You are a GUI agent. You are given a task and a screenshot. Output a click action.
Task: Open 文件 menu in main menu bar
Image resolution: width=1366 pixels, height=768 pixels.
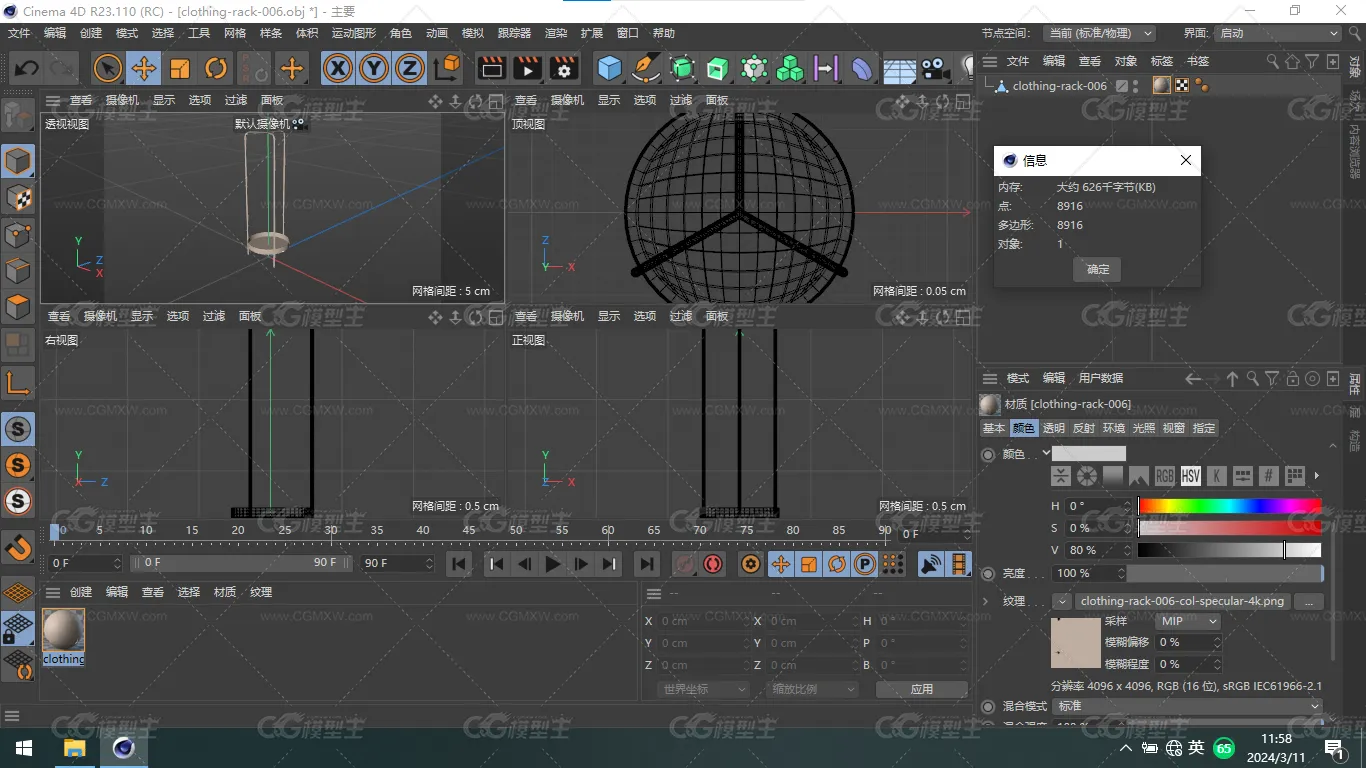coord(19,33)
